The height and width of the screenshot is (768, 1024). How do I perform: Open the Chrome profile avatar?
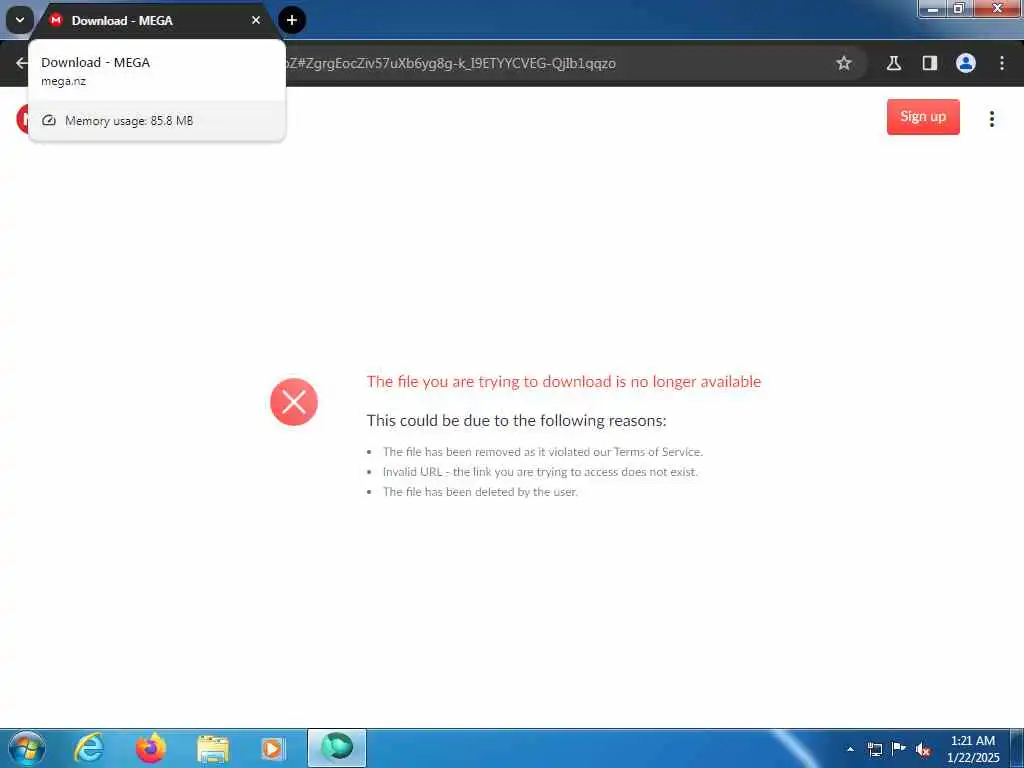pos(966,63)
